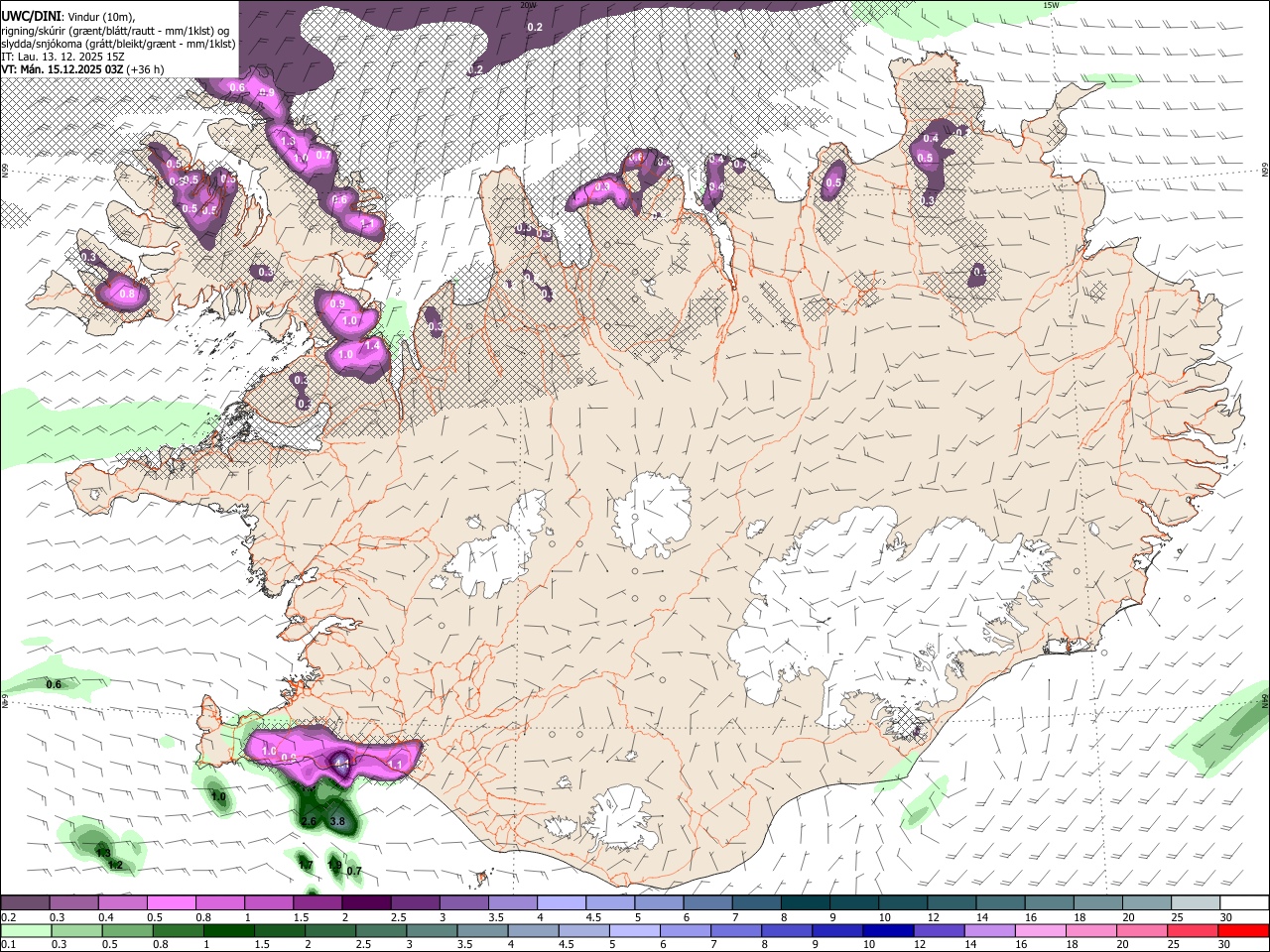Click the 15W longitude label
The image size is (1270, 952).
[x=1050, y=5]
